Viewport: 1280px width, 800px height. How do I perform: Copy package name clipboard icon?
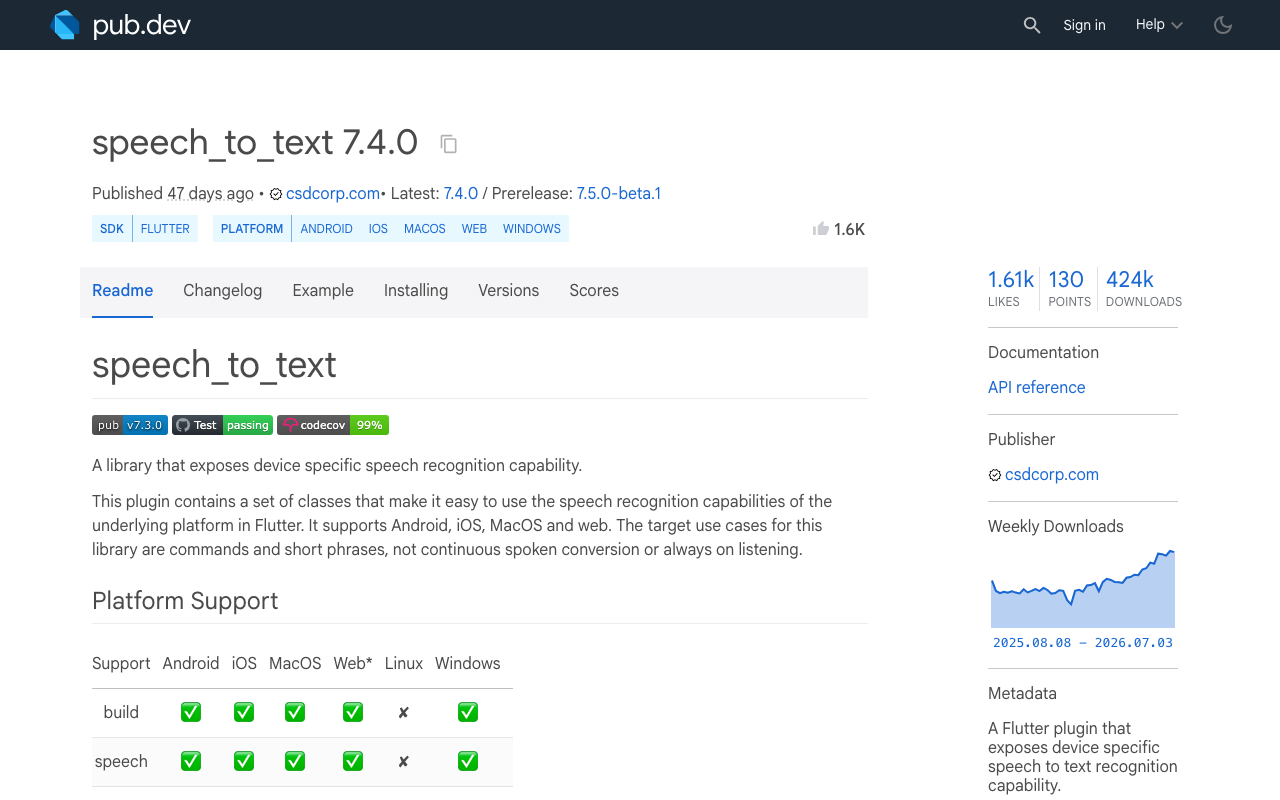[449, 144]
